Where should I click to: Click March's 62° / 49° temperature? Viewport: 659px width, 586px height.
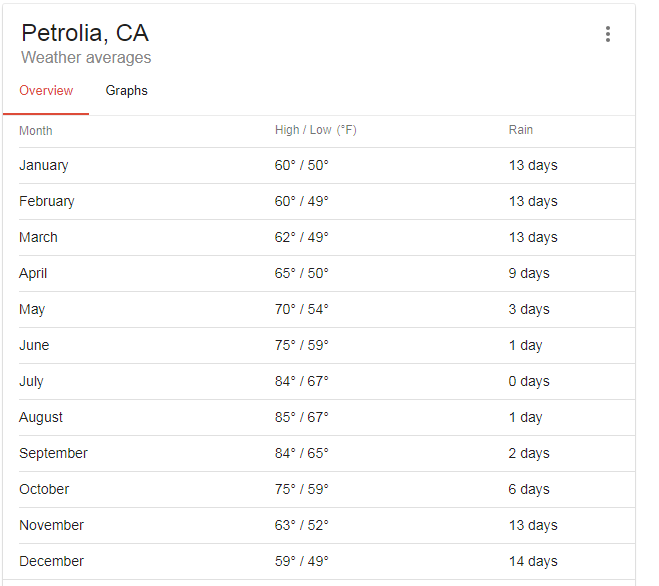click(301, 237)
